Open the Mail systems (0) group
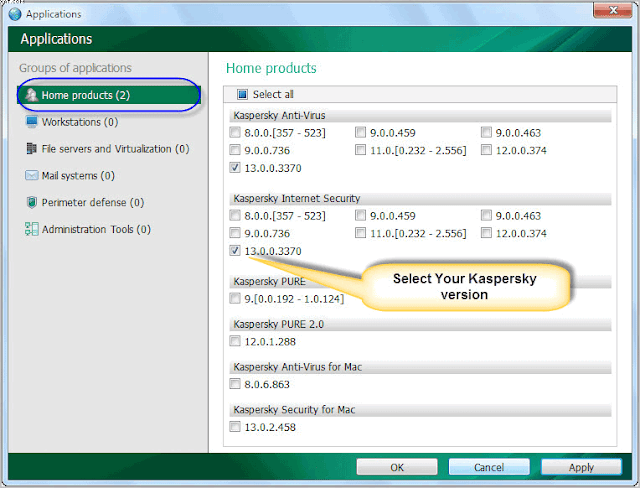640x488 pixels. click(78, 176)
